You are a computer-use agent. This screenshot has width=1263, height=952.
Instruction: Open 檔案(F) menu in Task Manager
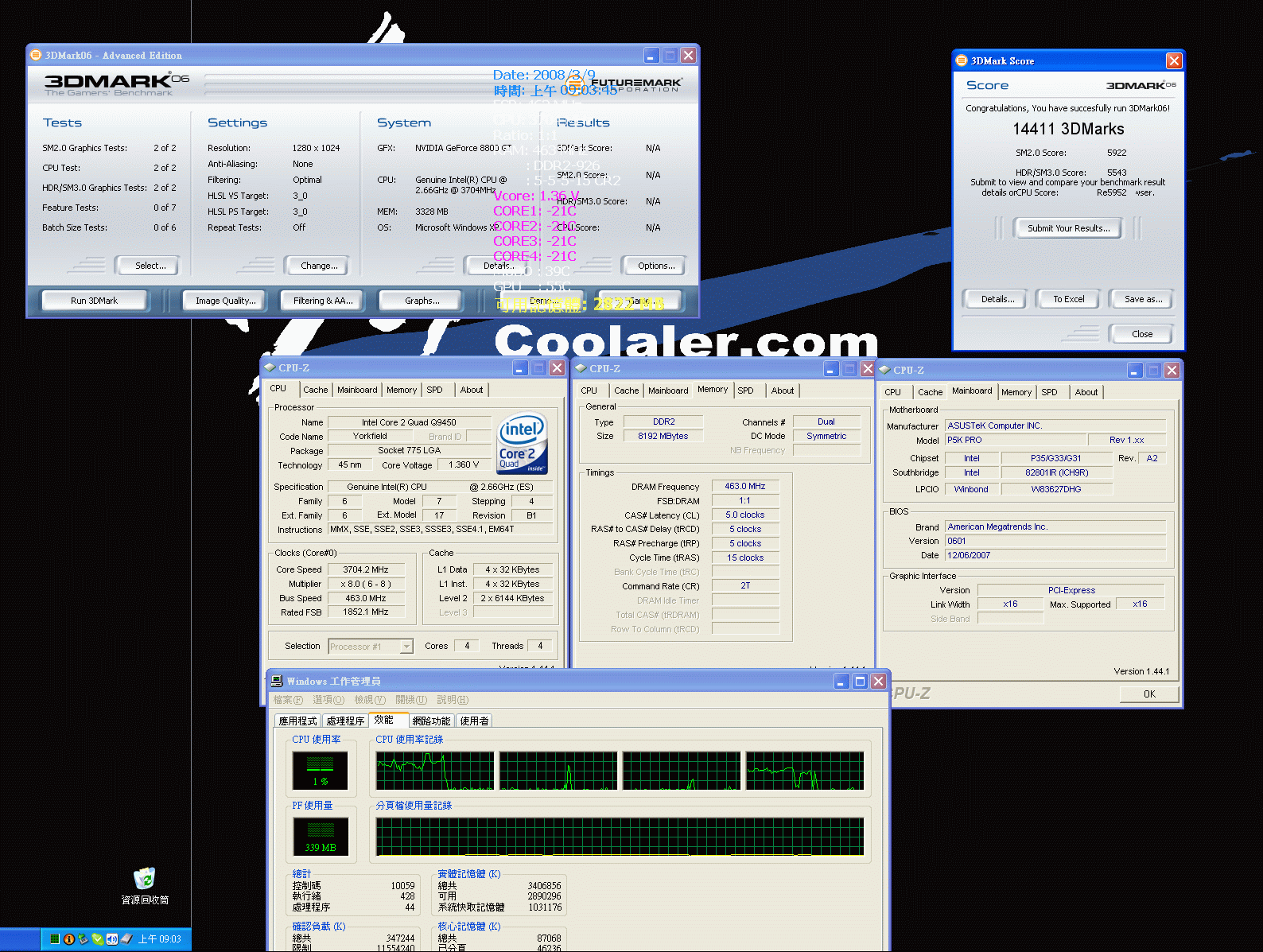pos(288,700)
